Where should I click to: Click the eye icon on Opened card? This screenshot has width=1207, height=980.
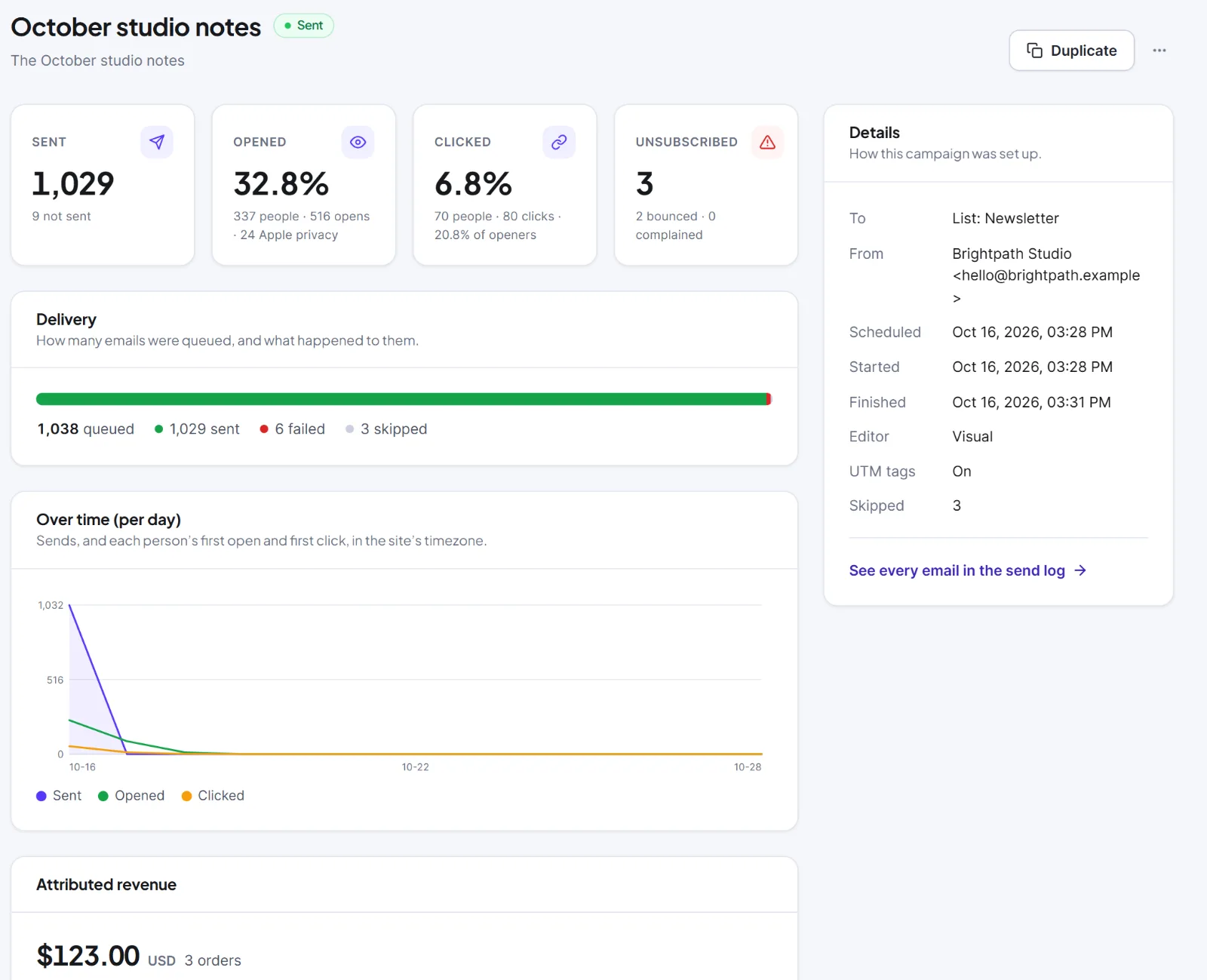click(358, 142)
